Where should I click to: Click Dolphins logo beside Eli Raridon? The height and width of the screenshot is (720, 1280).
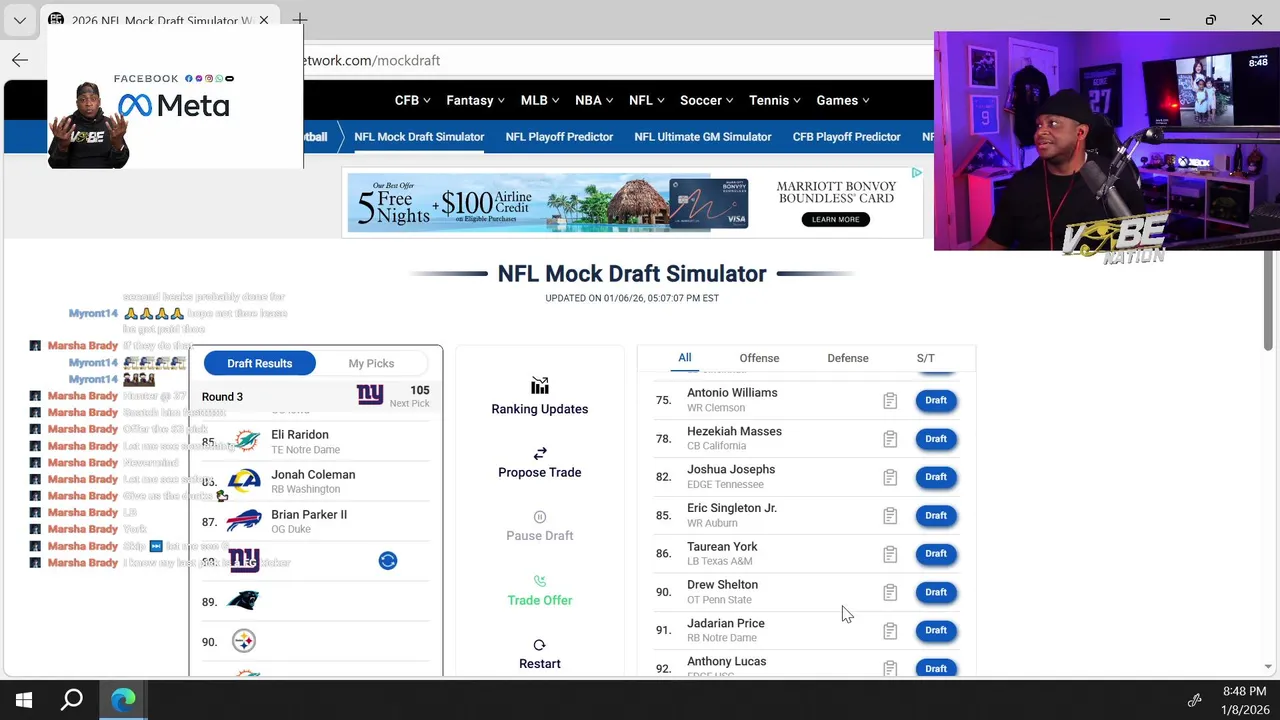click(x=245, y=441)
